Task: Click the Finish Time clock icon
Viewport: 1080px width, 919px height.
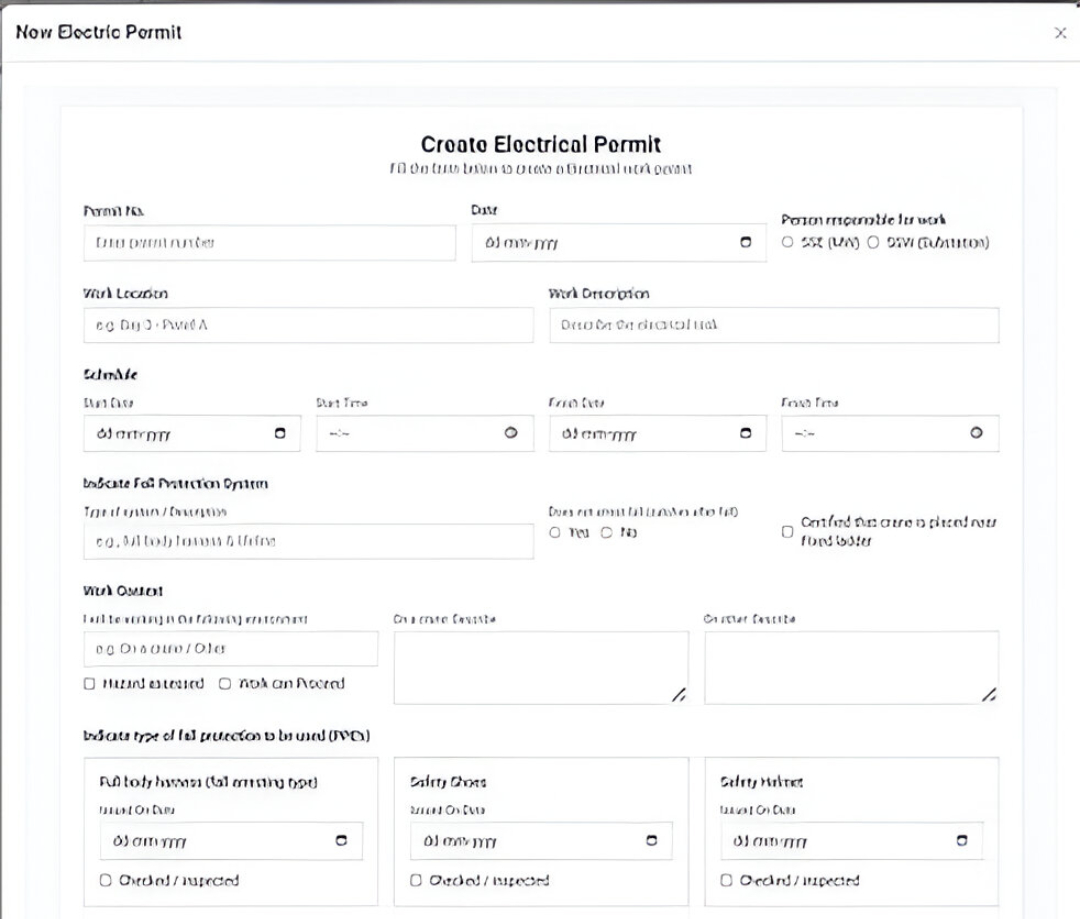Action: [977, 433]
